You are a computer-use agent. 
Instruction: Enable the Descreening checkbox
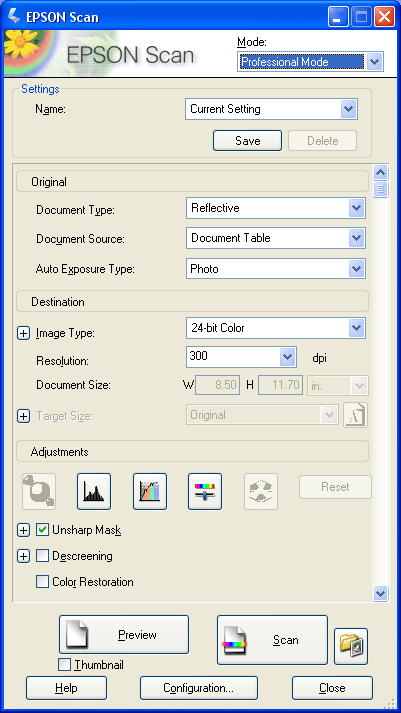[42, 556]
